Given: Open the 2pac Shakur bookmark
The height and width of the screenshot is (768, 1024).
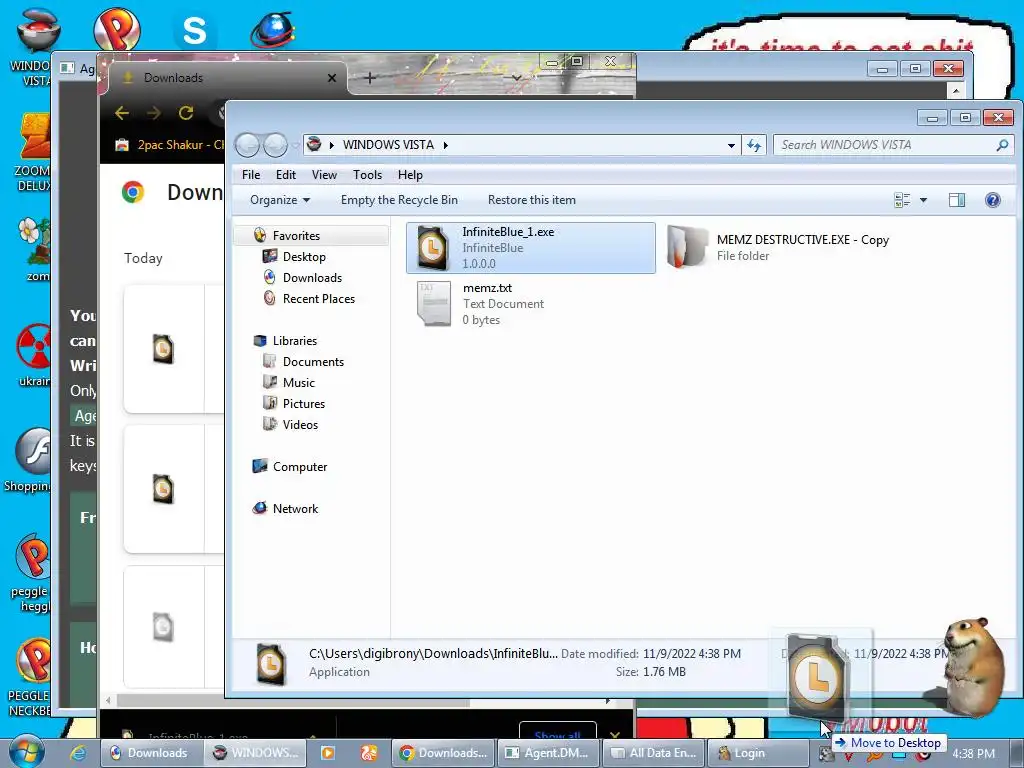Looking at the screenshot, I should click(x=170, y=145).
